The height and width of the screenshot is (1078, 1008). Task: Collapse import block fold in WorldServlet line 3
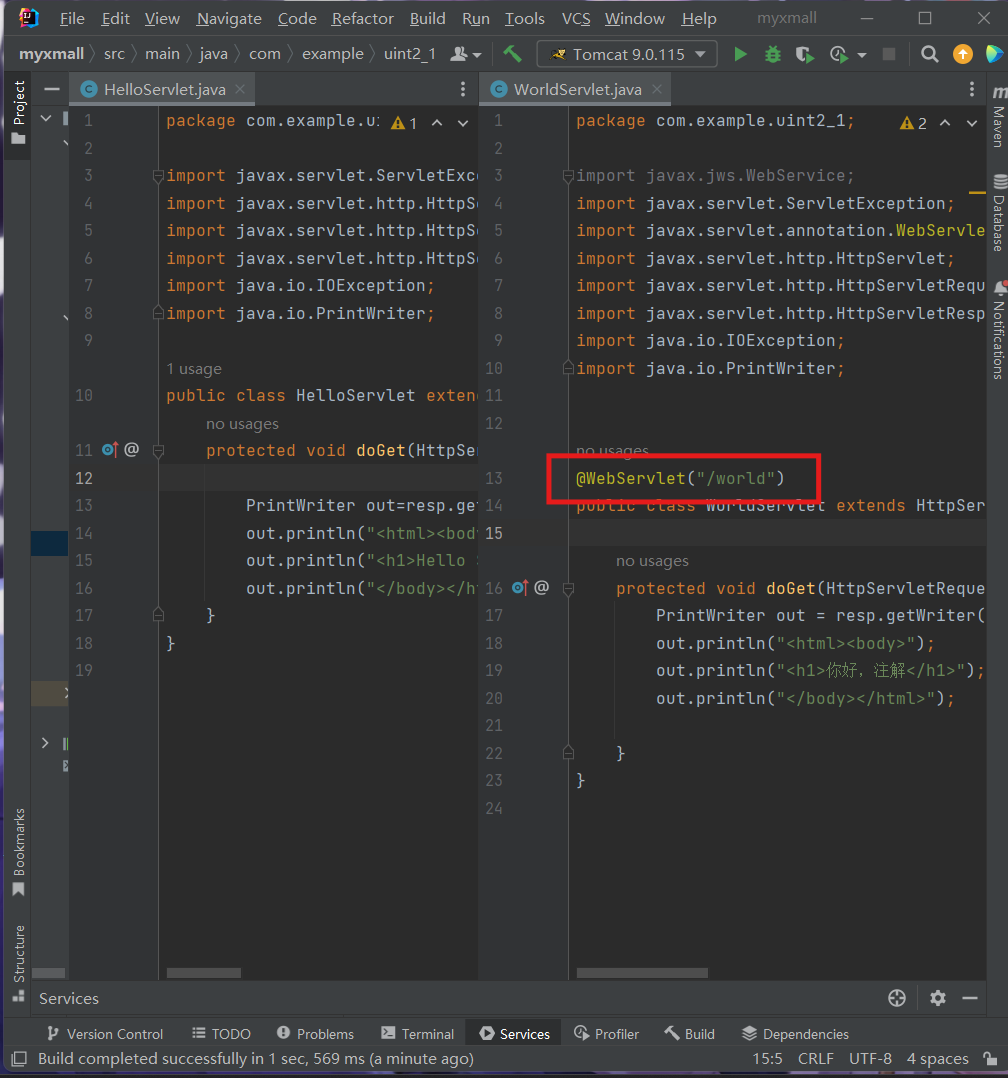(x=568, y=176)
